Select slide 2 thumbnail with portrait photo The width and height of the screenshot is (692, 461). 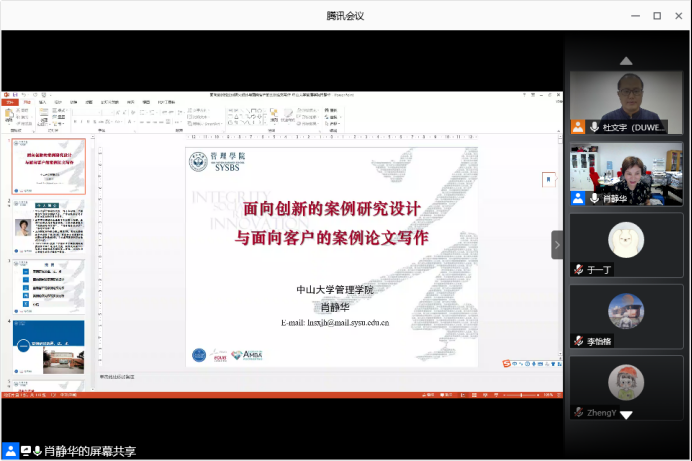tap(48, 226)
